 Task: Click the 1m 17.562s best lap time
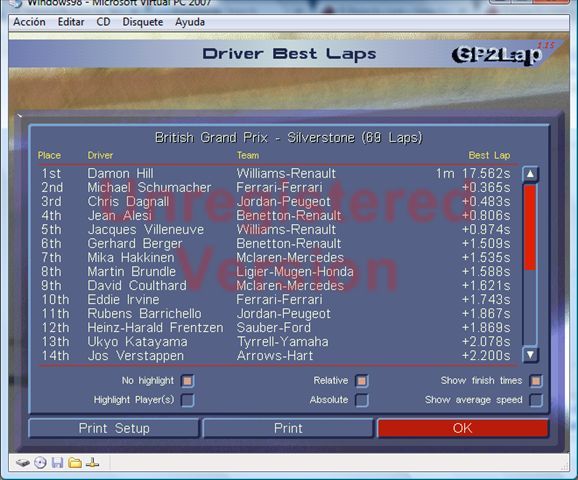(473, 174)
